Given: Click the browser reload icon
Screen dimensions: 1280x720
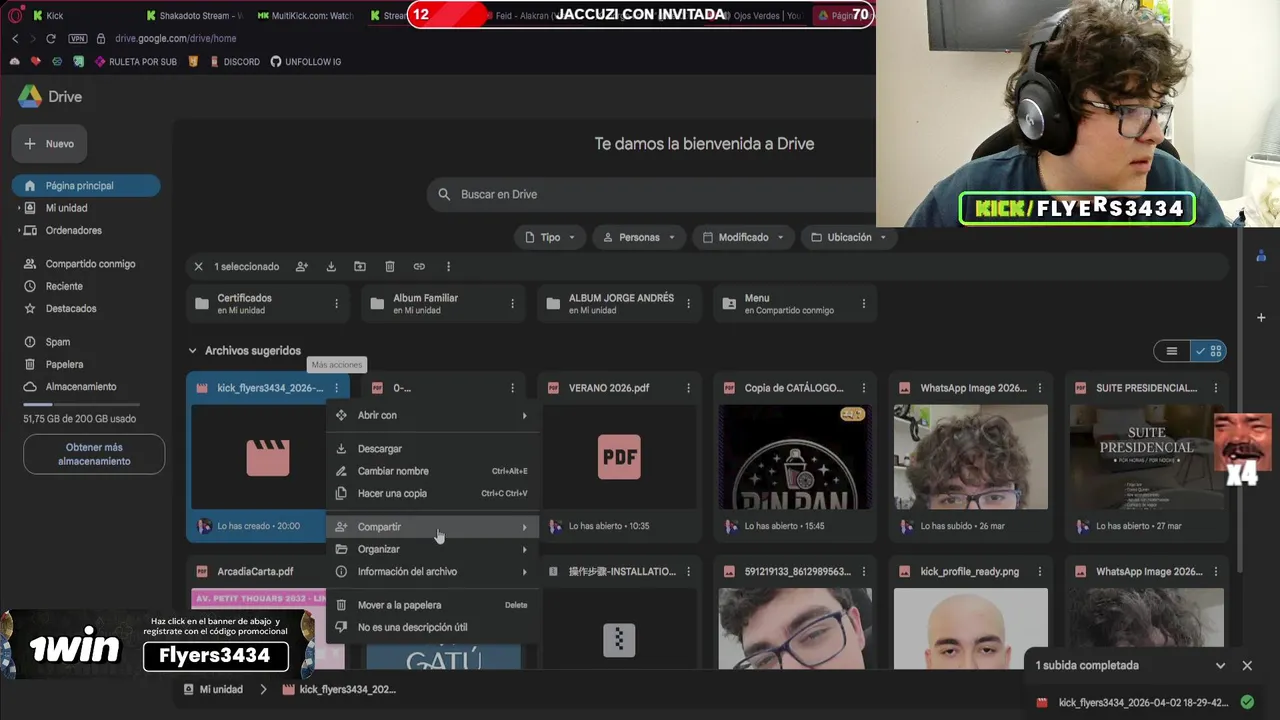Looking at the screenshot, I should [x=51, y=38].
